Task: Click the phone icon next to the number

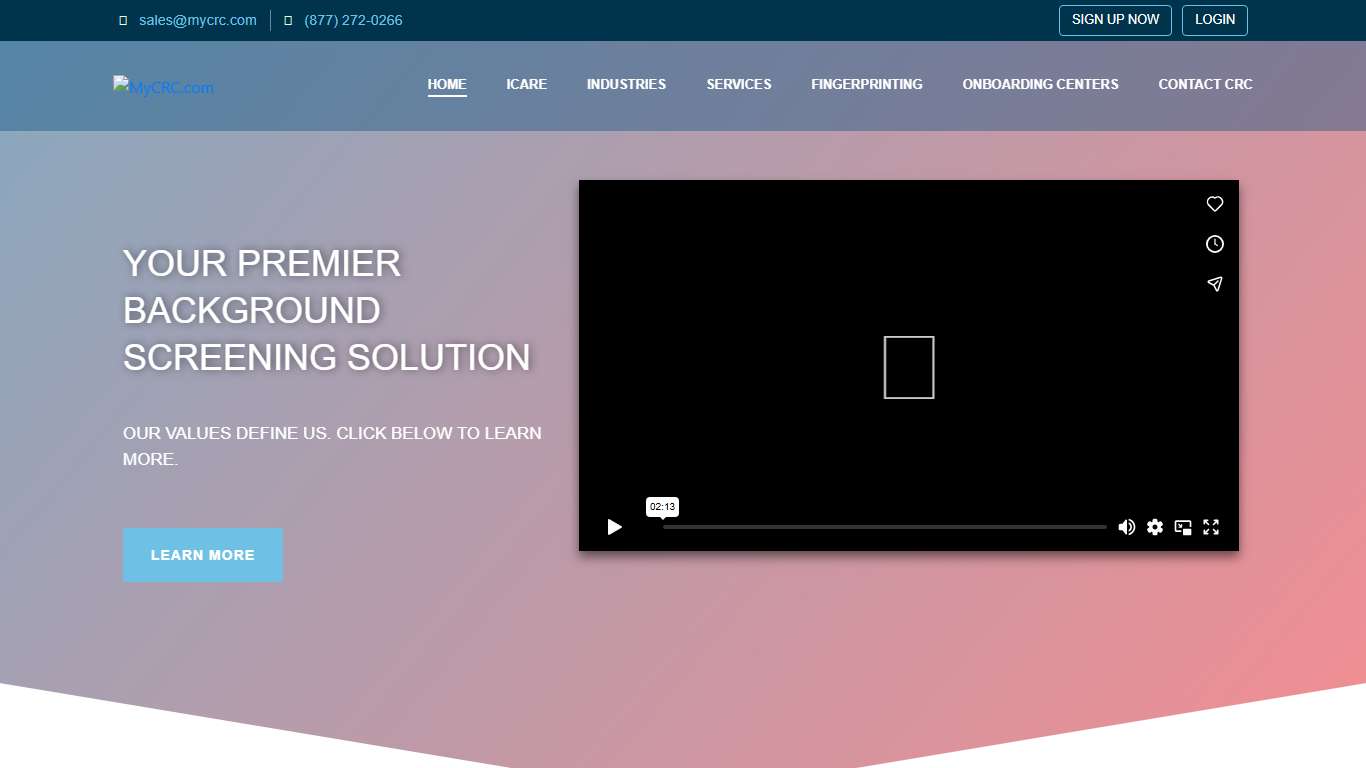Action: [287, 20]
